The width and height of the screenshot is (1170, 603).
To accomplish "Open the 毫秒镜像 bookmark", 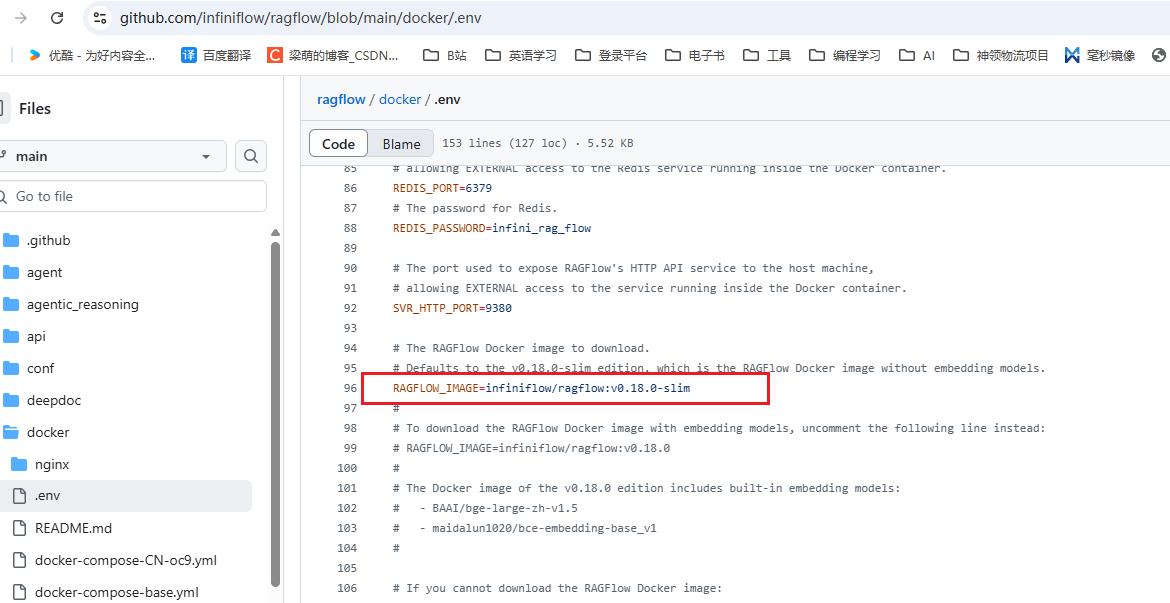I will pos(1100,55).
